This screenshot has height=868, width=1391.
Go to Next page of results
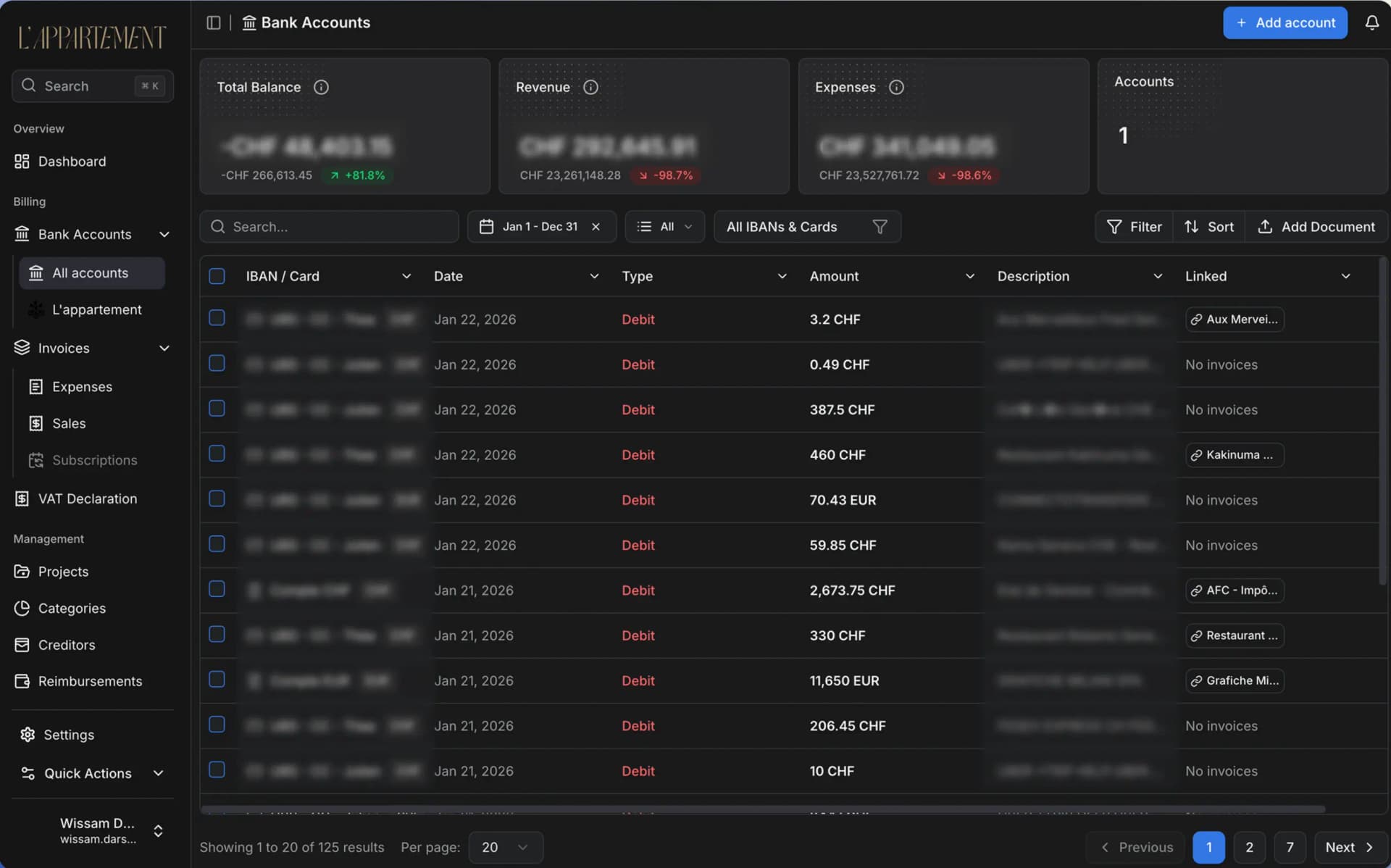(x=1349, y=847)
